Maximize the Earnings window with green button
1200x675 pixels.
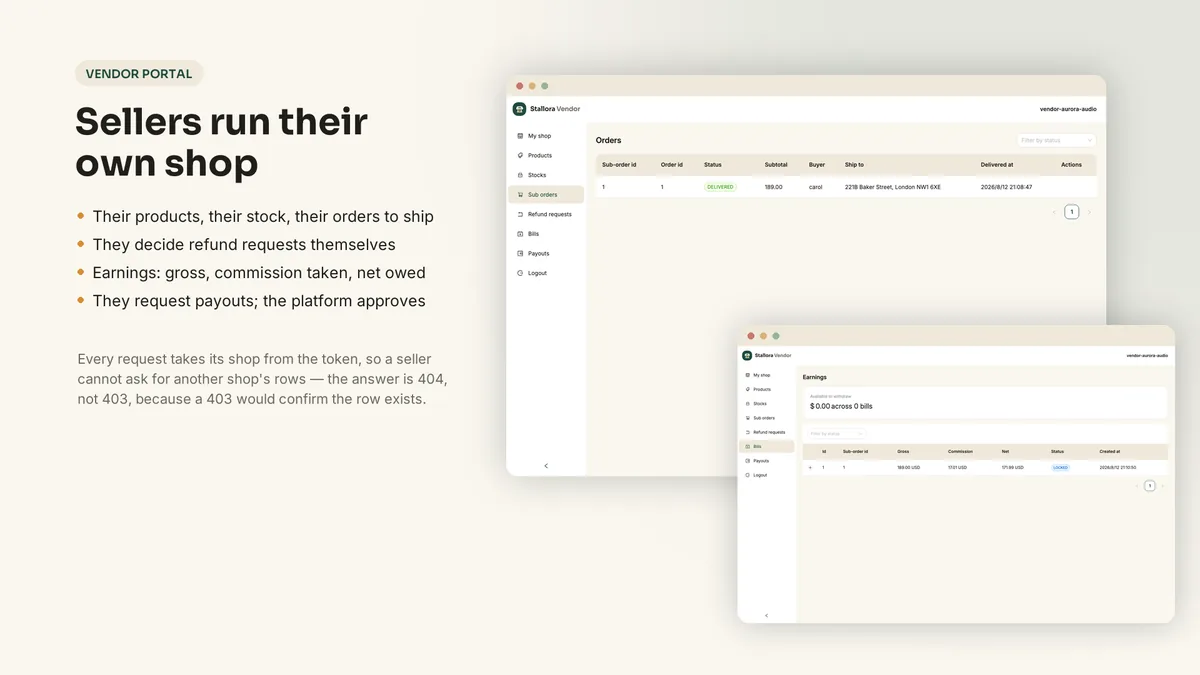click(776, 336)
